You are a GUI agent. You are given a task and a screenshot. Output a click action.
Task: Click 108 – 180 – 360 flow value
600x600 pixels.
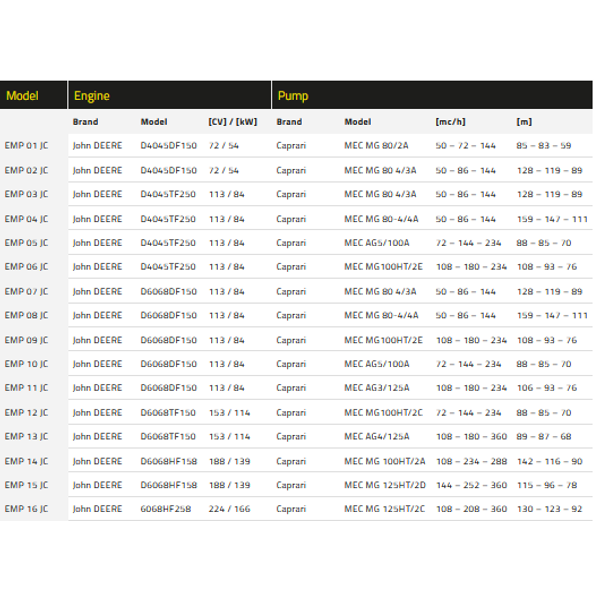coord(471,436)
